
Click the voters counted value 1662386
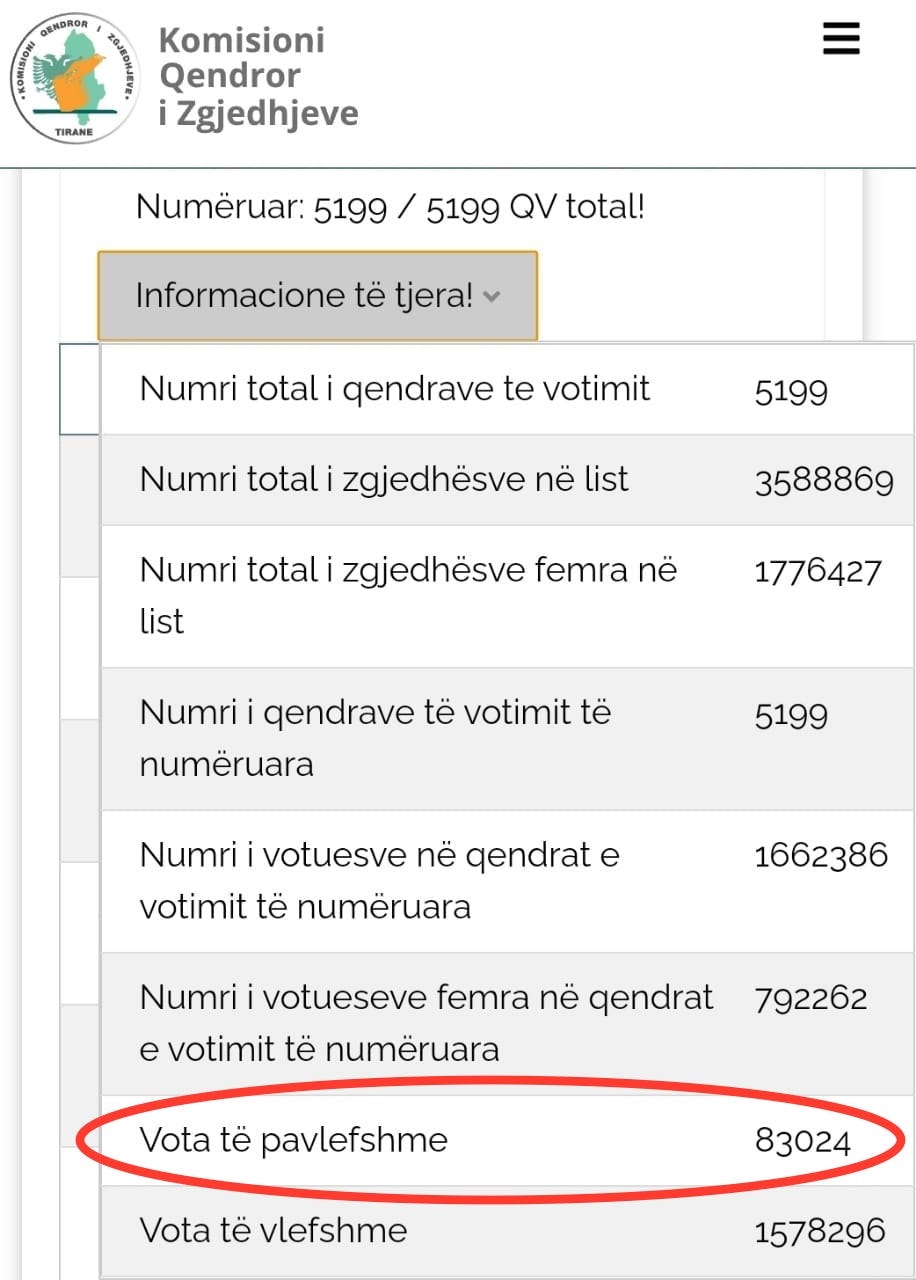click(821, 855)
